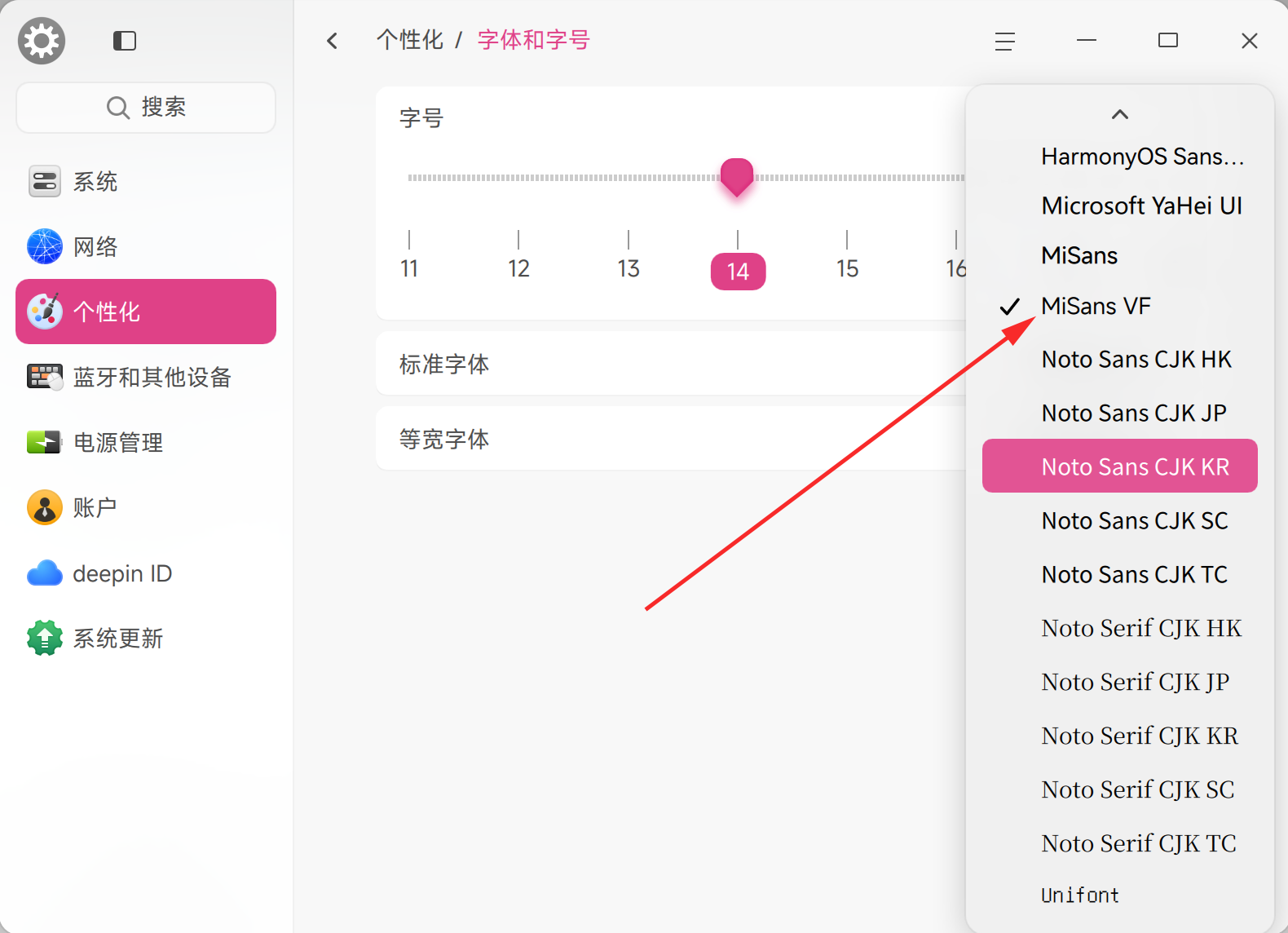Choose HarmonyOS Sans font option
Image resolution: width=1288 pixels, height=933 pixels.
[1120, 157]
